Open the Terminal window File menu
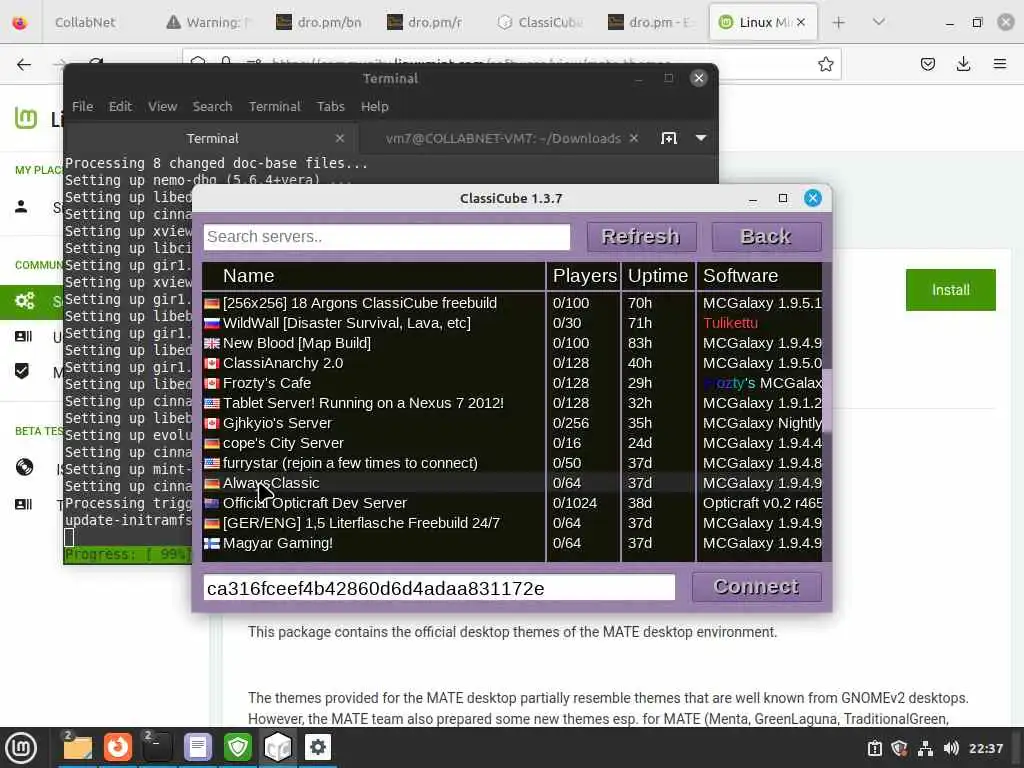Viewport: 1024px width, 768px height. (82, 106)
